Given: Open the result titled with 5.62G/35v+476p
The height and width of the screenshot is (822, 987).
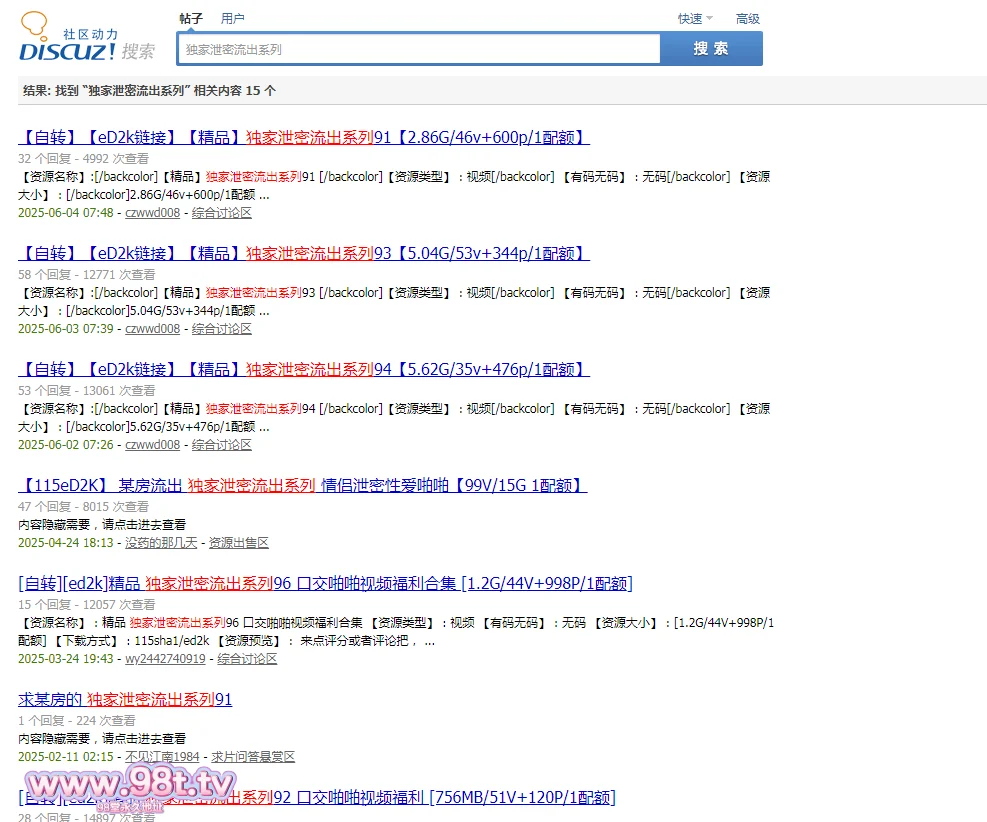Looking at the screenshot, I should 303,370.
